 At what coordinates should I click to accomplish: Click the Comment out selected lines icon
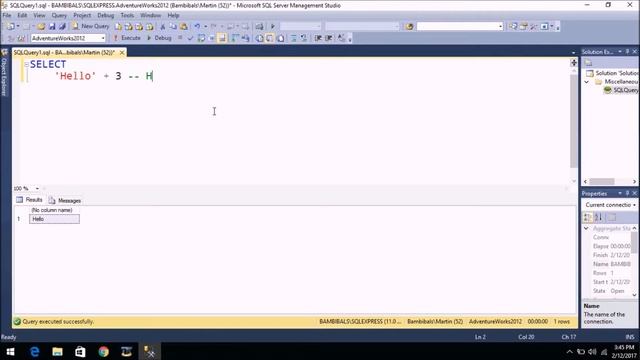(293, 38)
